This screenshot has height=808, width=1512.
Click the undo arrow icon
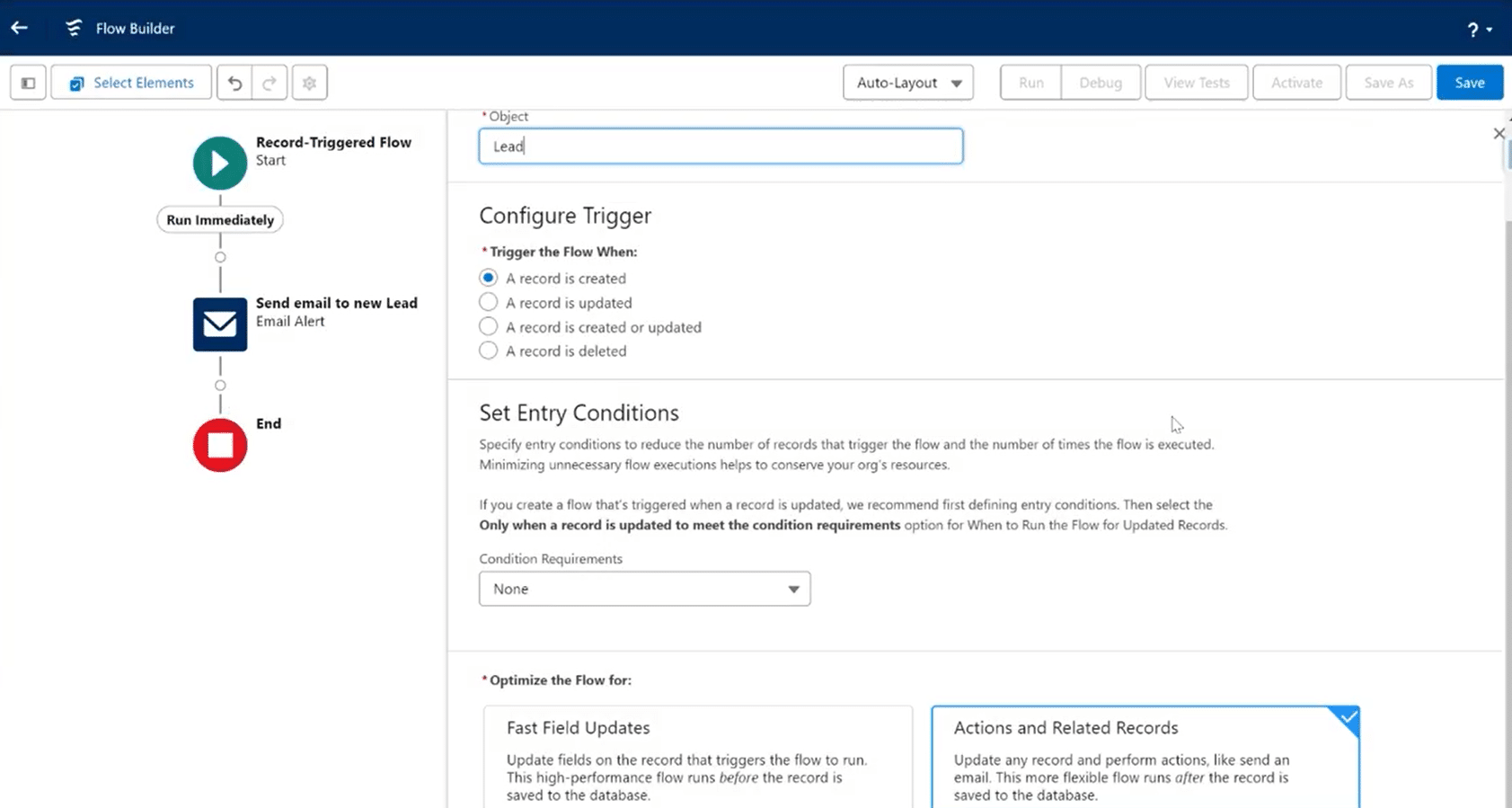tap(234, 83)
